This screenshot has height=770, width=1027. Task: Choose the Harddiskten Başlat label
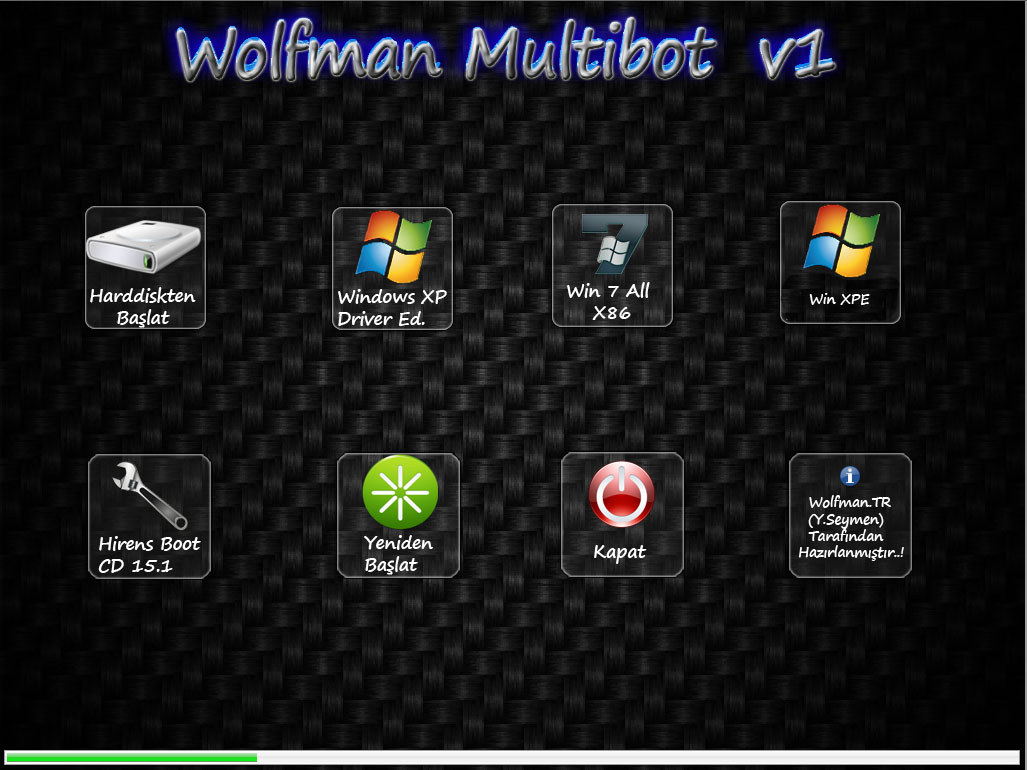[143, 307]
